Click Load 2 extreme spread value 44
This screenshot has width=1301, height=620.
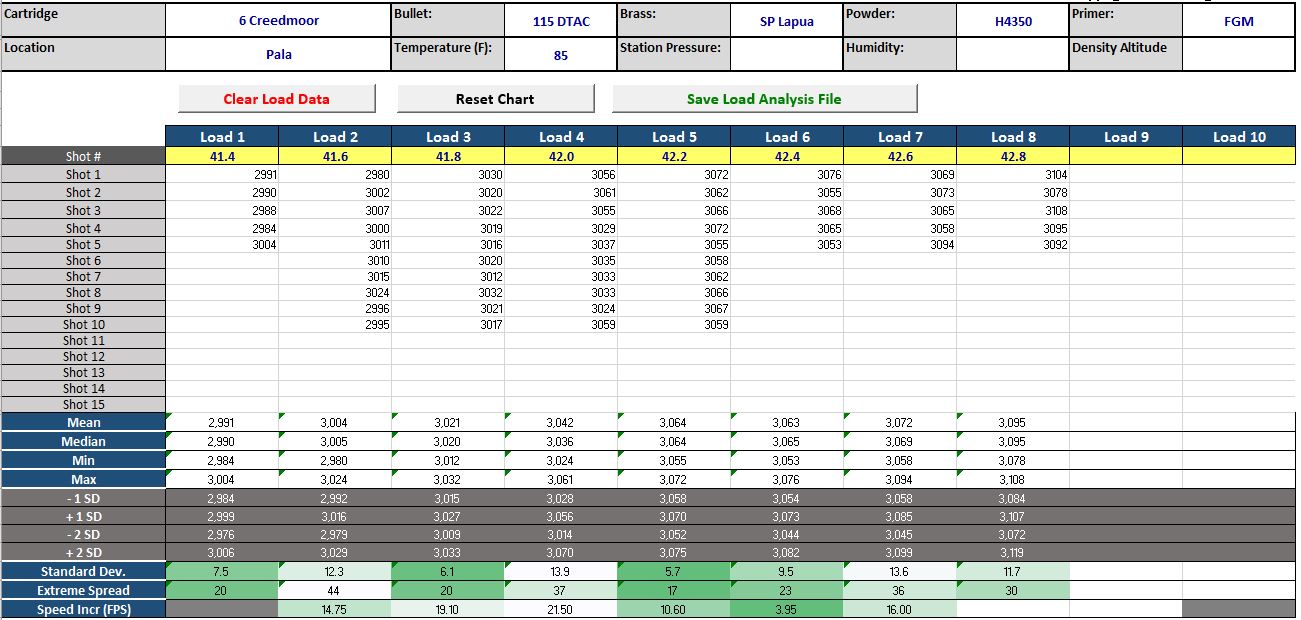[335, 591]
